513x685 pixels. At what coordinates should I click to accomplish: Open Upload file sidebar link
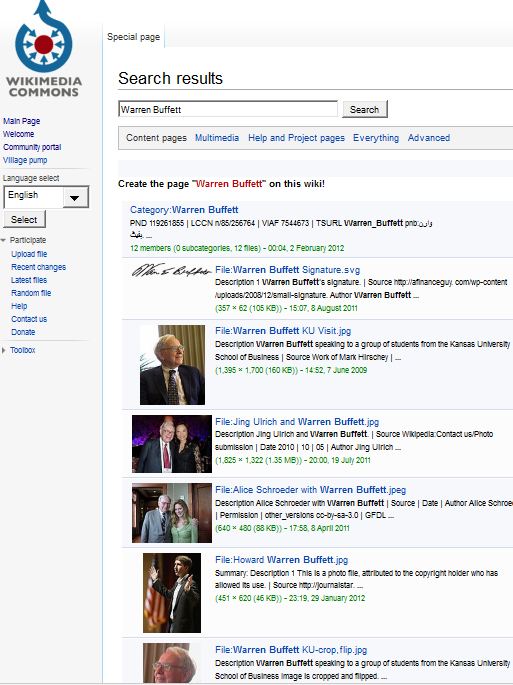(29, 254)
